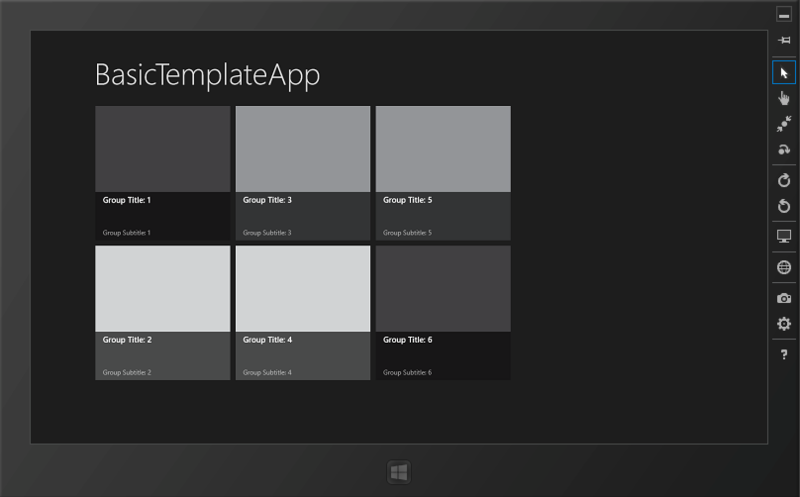The height and width of the screenshot is (497, 800).
Task: Click 'Group Subtitle: 5' text
Action: point(407,233)
